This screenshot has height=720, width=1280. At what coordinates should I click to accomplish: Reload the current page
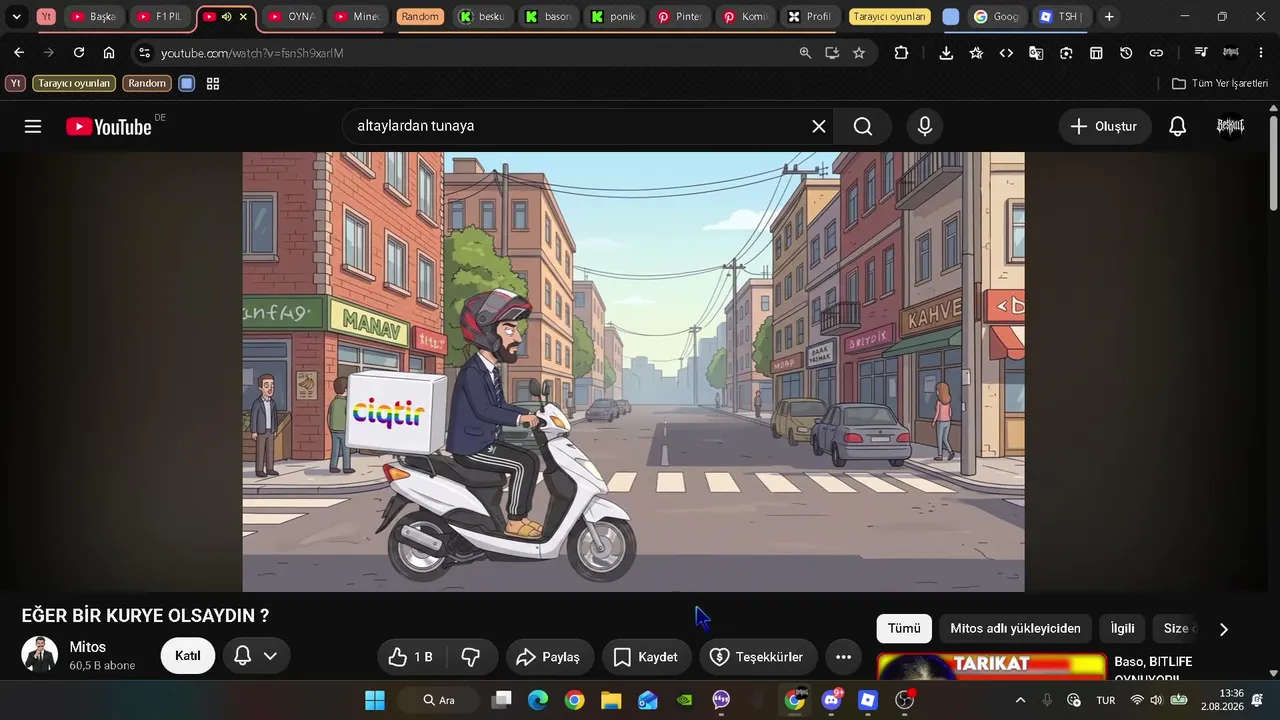click(x=79, y=53)
